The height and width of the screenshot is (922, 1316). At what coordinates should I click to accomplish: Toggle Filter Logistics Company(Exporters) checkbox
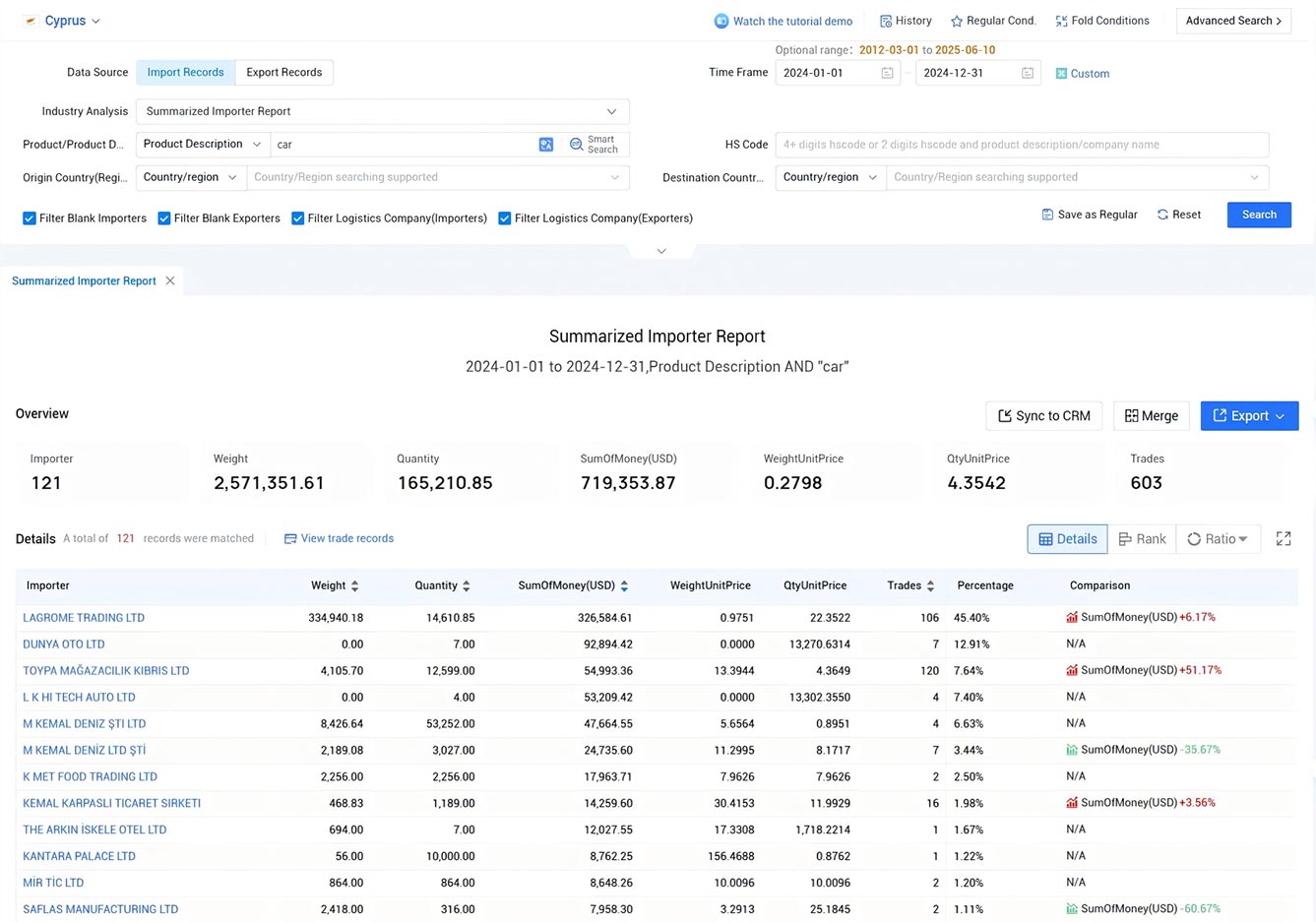[x=505, y=218]
